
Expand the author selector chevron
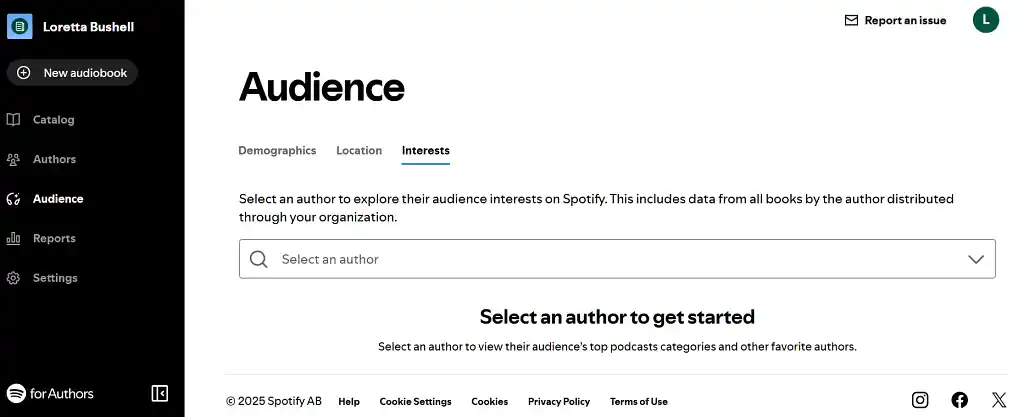pyautogui.click(x=976, y=259)
